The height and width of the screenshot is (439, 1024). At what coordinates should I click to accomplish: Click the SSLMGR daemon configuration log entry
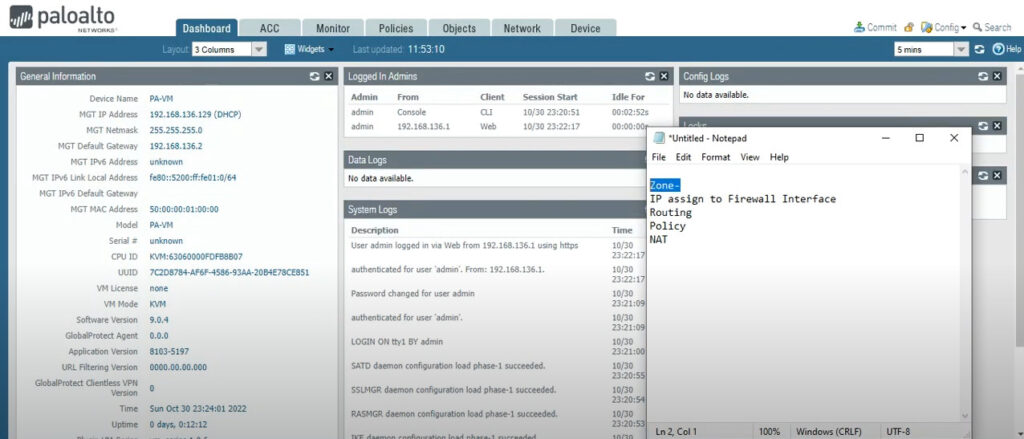click(454, 390)
